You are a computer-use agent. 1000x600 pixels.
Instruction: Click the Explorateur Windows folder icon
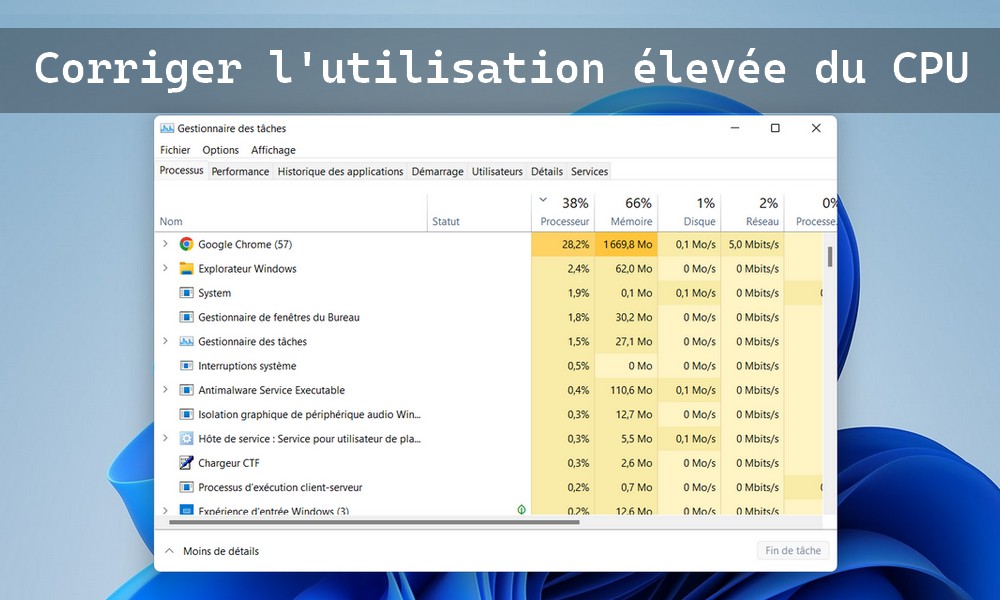186,268
